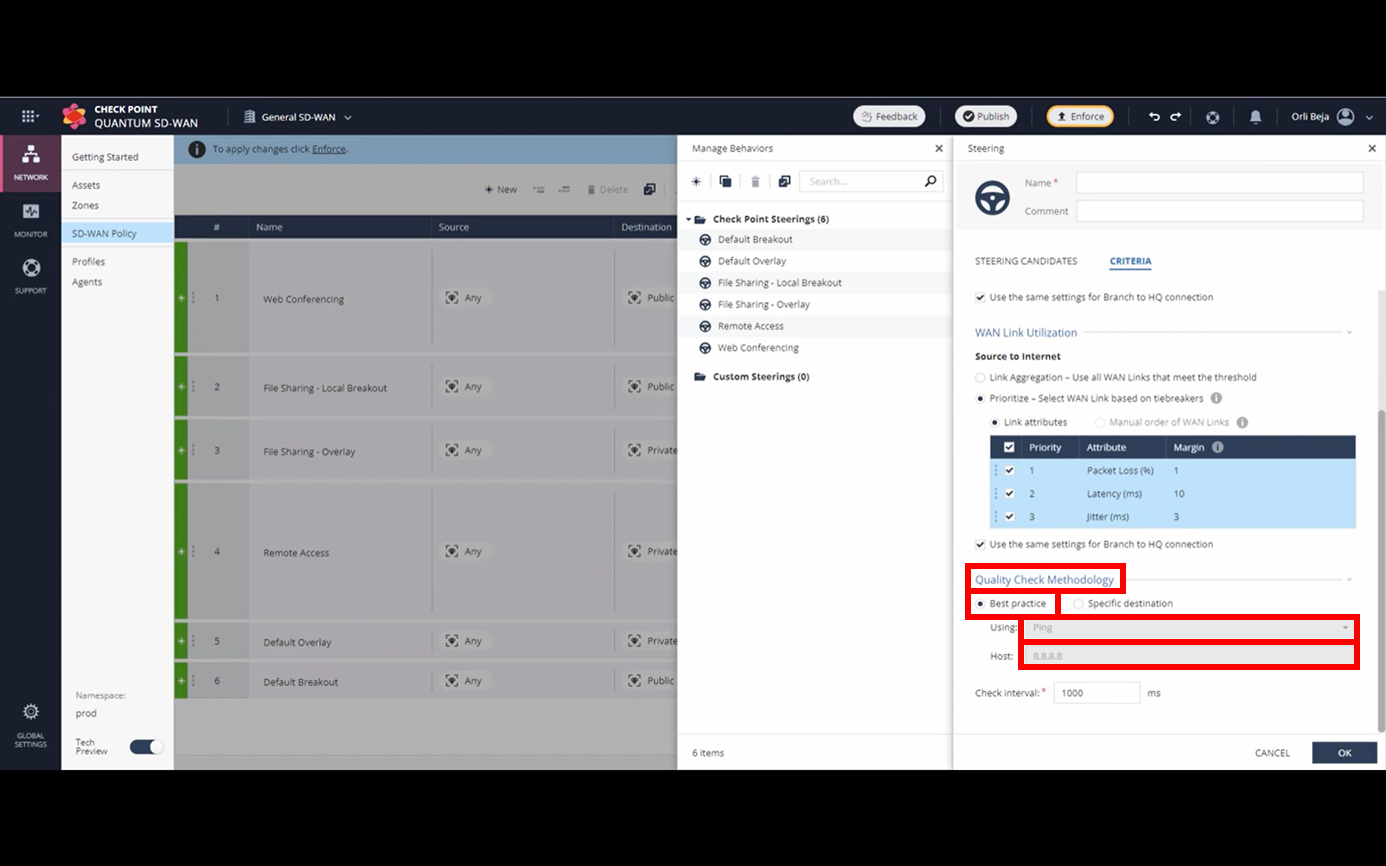Click the undo arrow icon
This screenshot has width=1386, height=866.
pos(1154,117)
